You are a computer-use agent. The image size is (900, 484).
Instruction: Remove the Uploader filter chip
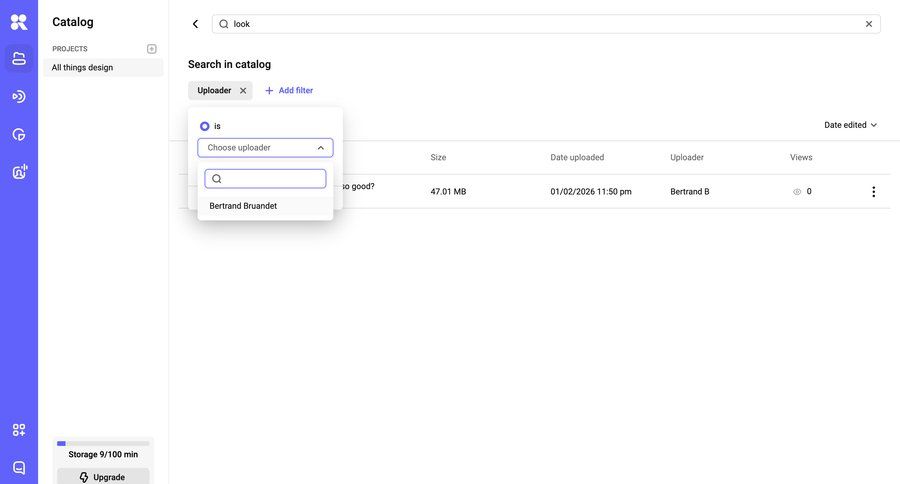[243, 91]
